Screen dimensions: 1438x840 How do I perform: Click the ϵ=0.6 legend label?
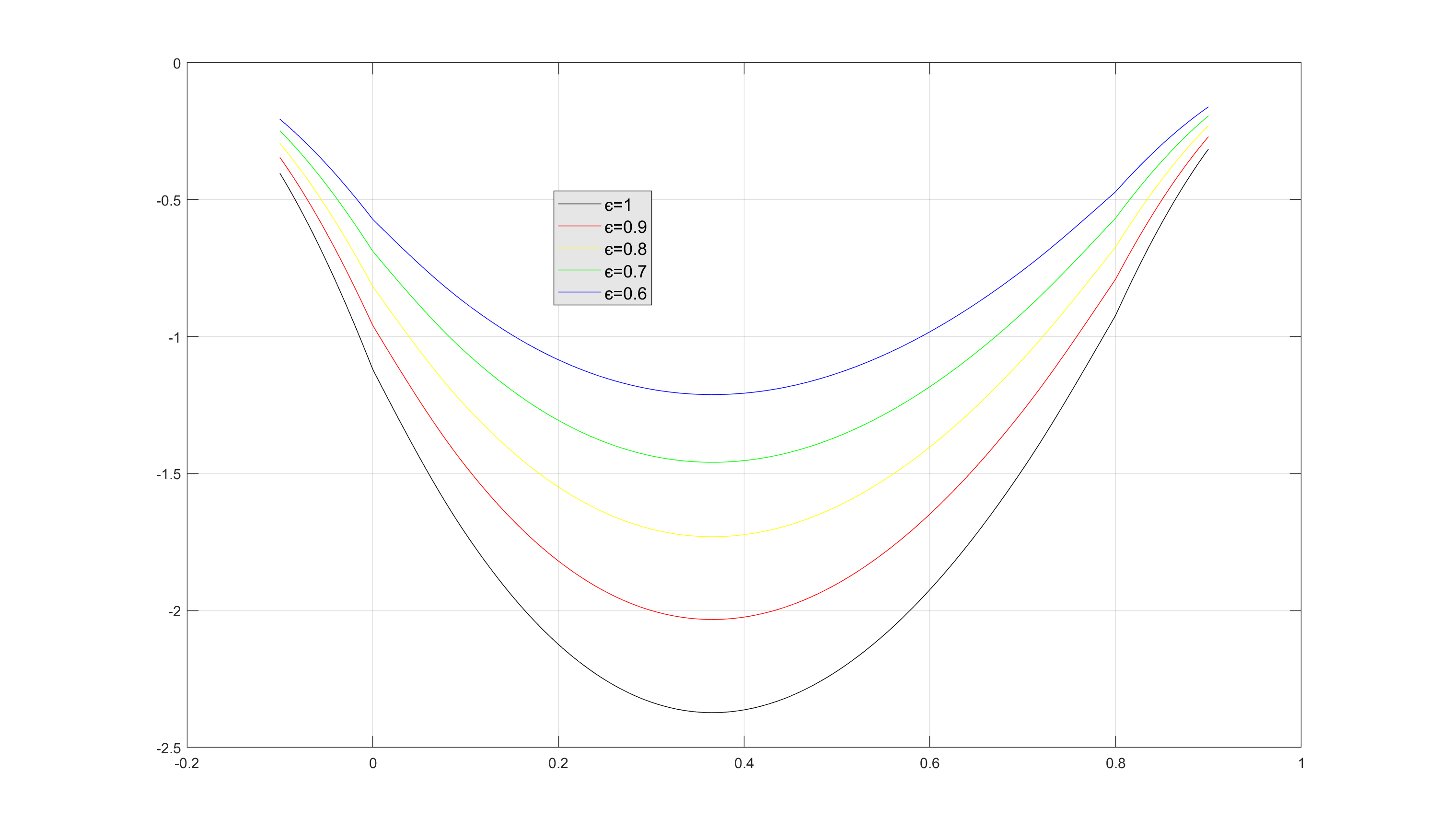(x=626, y=294)
